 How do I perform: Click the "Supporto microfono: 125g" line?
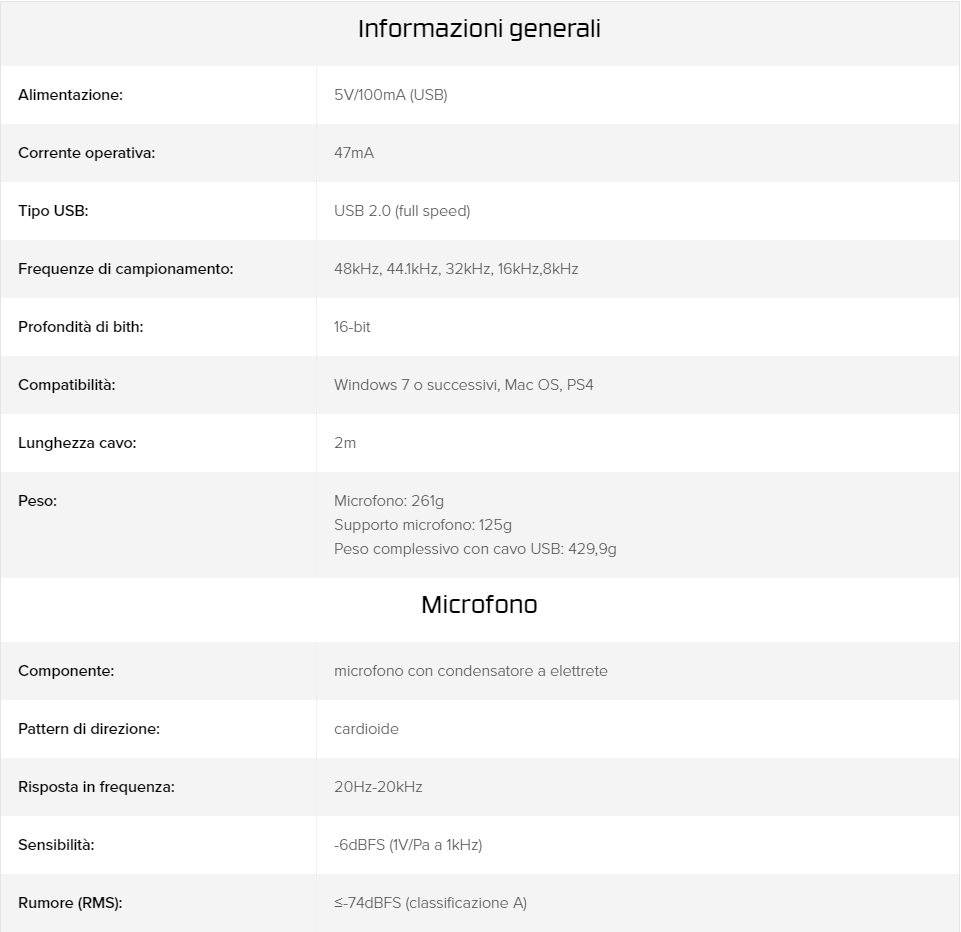[x=422, y=525]
